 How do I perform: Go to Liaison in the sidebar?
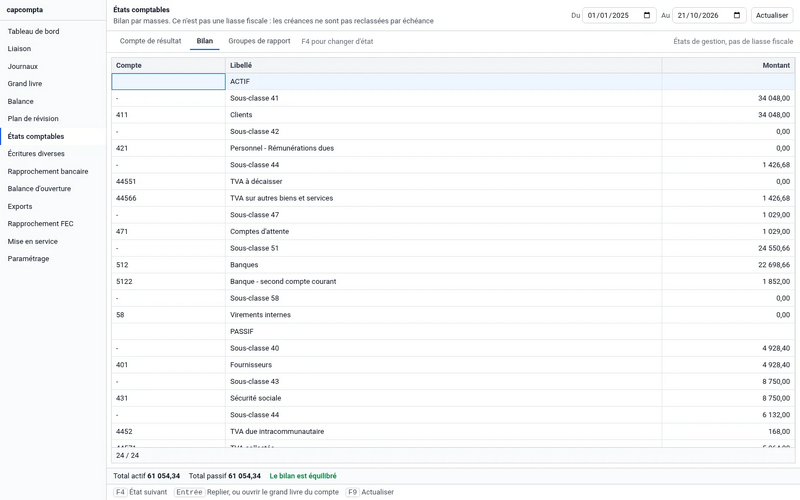53,48
